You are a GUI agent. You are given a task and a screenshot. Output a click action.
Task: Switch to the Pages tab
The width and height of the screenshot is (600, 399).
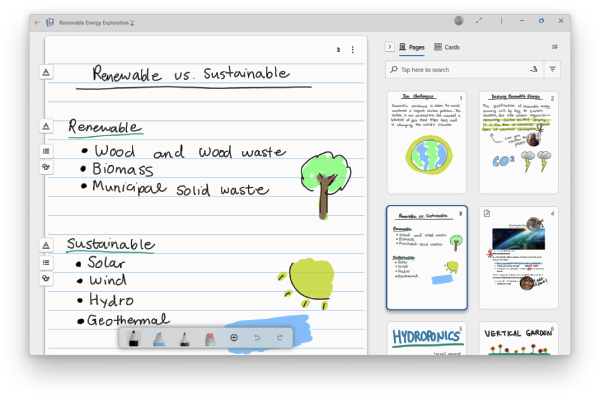(412, 47)
